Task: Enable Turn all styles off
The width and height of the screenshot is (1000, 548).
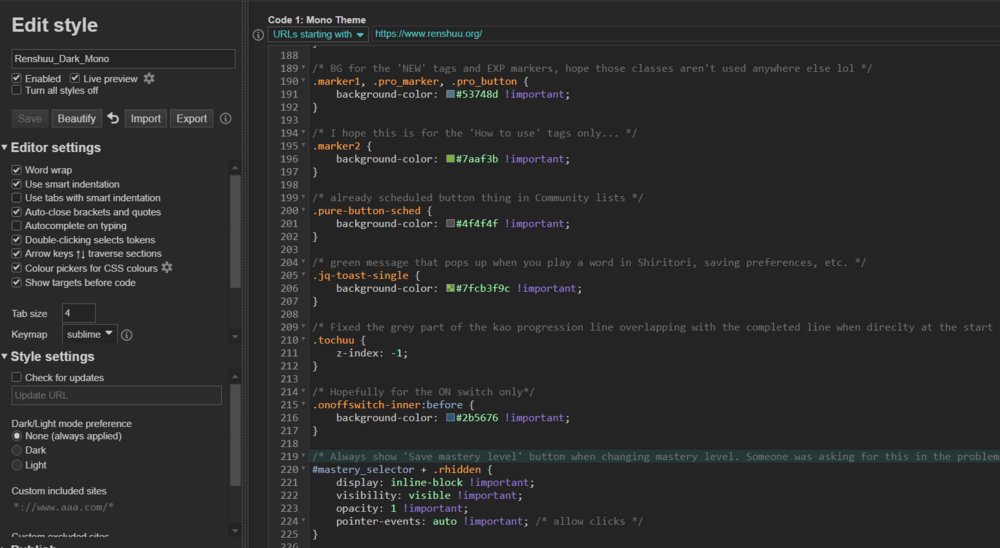Action: pos(17,90)
